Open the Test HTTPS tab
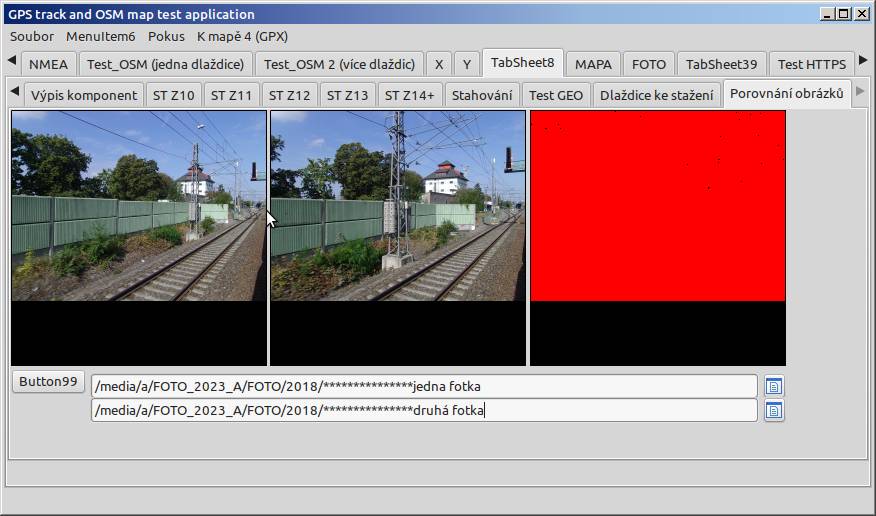The width and height of the screenshot is (876, 516). (x=812, y=64)
